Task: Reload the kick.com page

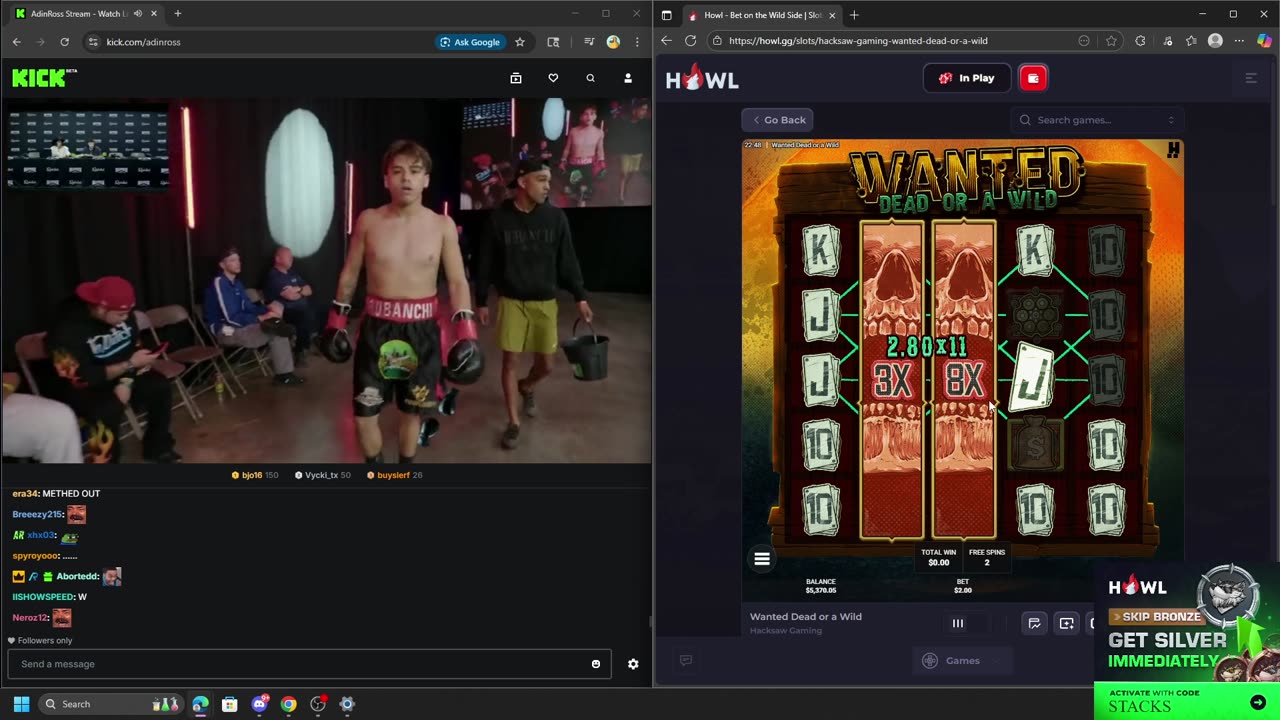Action: [x=64, y=42]
